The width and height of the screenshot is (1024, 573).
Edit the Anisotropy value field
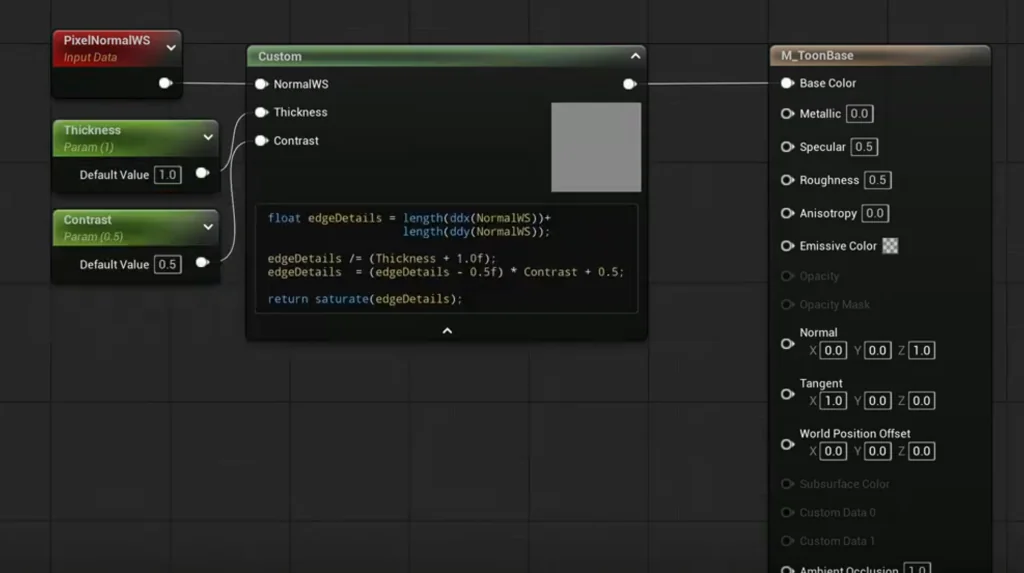pyautogui.click(x=875, y=213)
